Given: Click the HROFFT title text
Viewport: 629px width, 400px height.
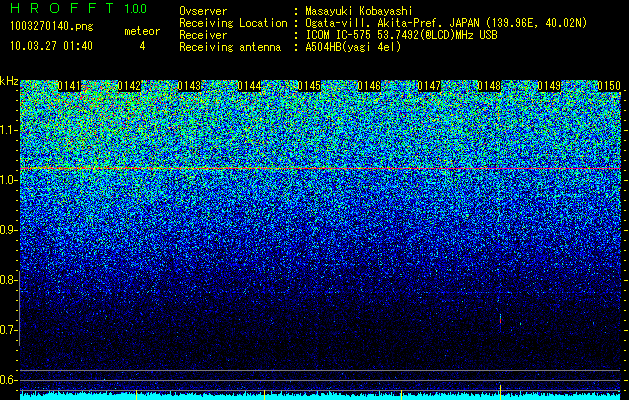Looking at the screenshot, I should [62, 8].
